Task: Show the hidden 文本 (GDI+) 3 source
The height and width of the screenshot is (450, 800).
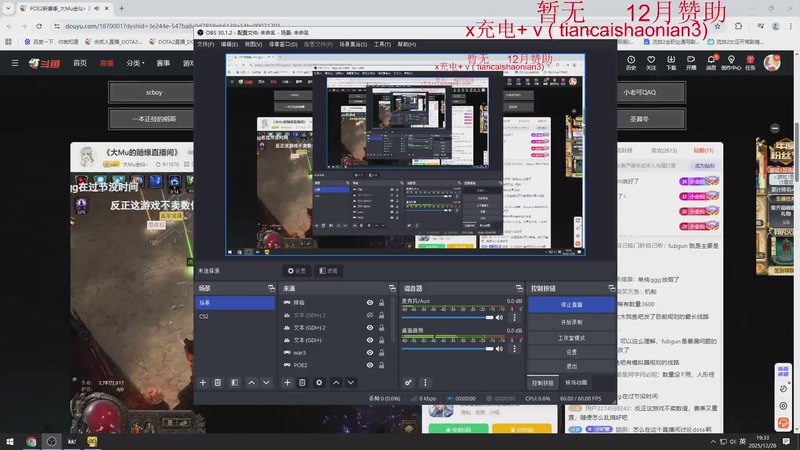Action: click(x=370, y=315)
